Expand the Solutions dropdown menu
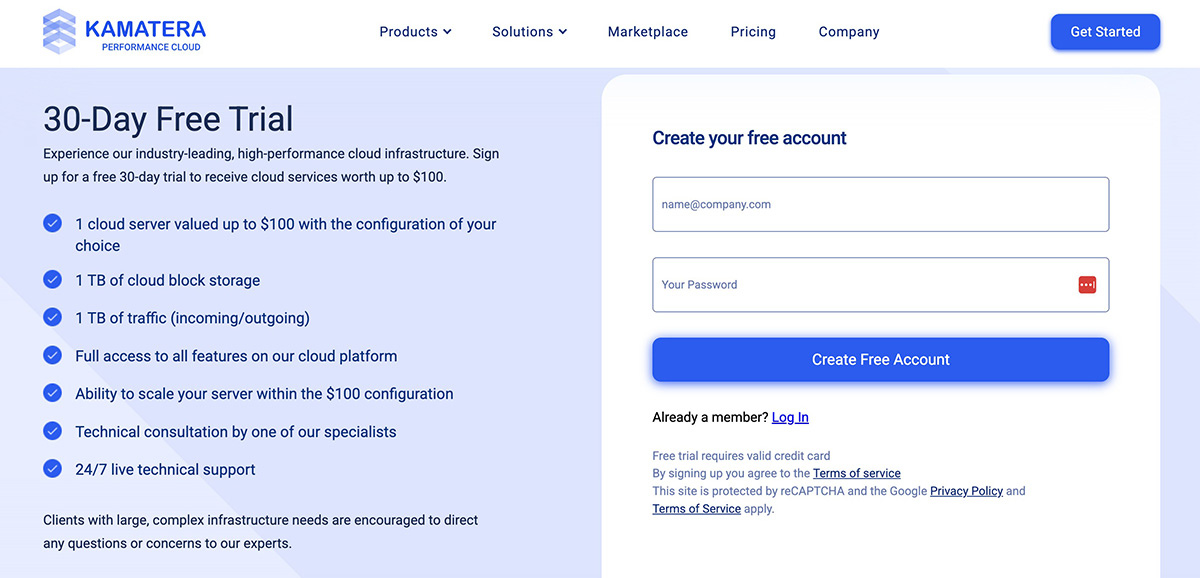This screenshot has width=1200, height=578. point(529,31)
